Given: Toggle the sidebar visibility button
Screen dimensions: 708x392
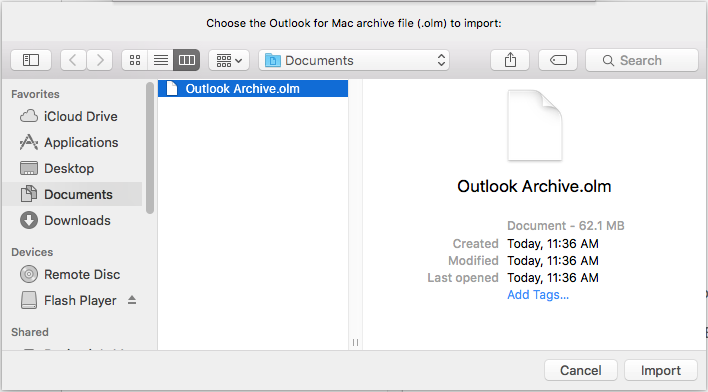Looking at the screenshot, I should click(x=31, y=60).
